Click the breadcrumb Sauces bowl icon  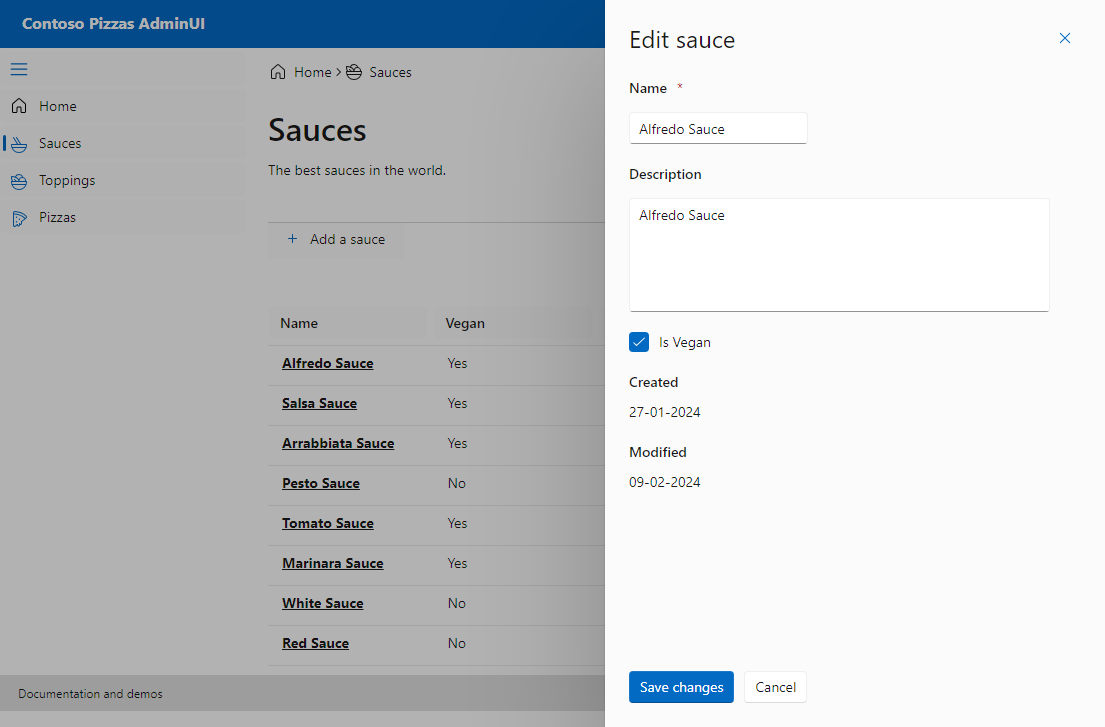pos(354,72)
